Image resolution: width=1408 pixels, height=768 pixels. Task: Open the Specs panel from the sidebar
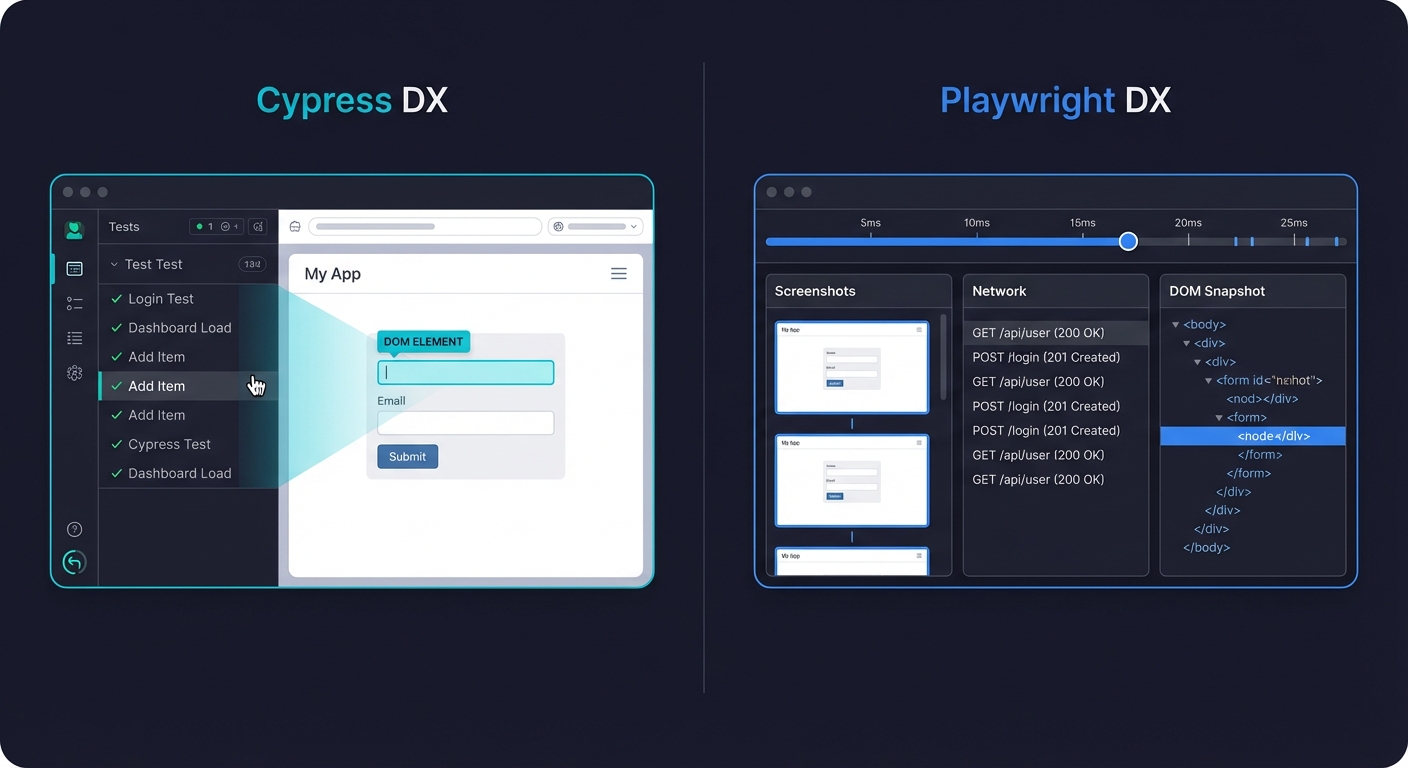74,268
